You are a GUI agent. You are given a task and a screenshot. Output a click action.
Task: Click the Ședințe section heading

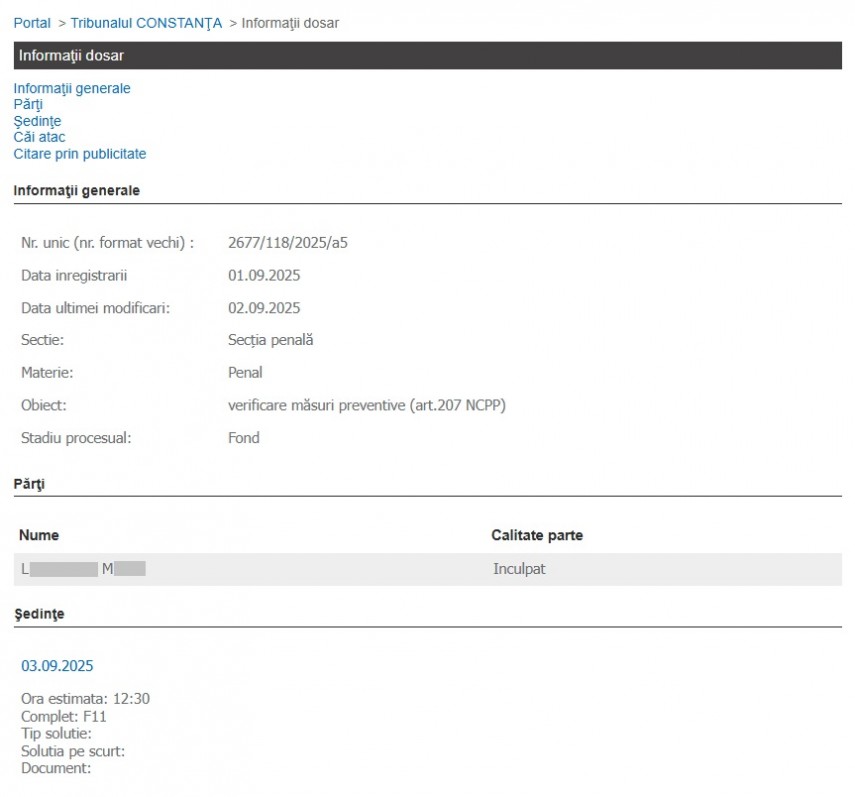pyautogui.click(x=39, y=614)
